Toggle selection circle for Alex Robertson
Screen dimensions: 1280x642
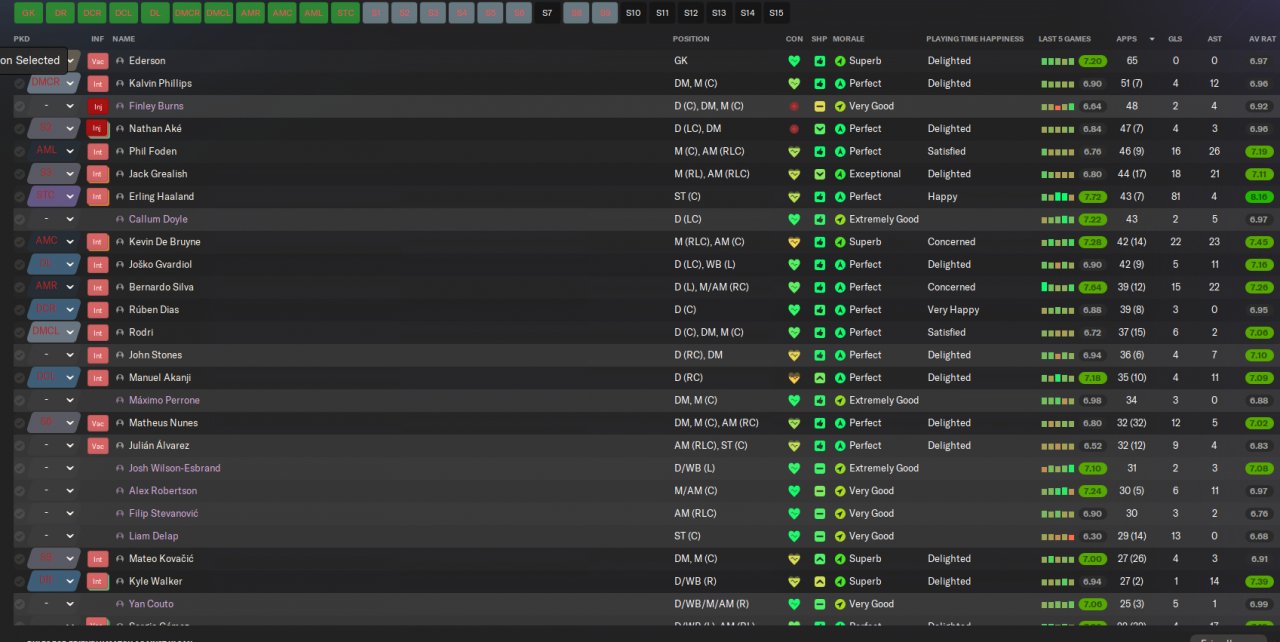[x=19, y=491]
